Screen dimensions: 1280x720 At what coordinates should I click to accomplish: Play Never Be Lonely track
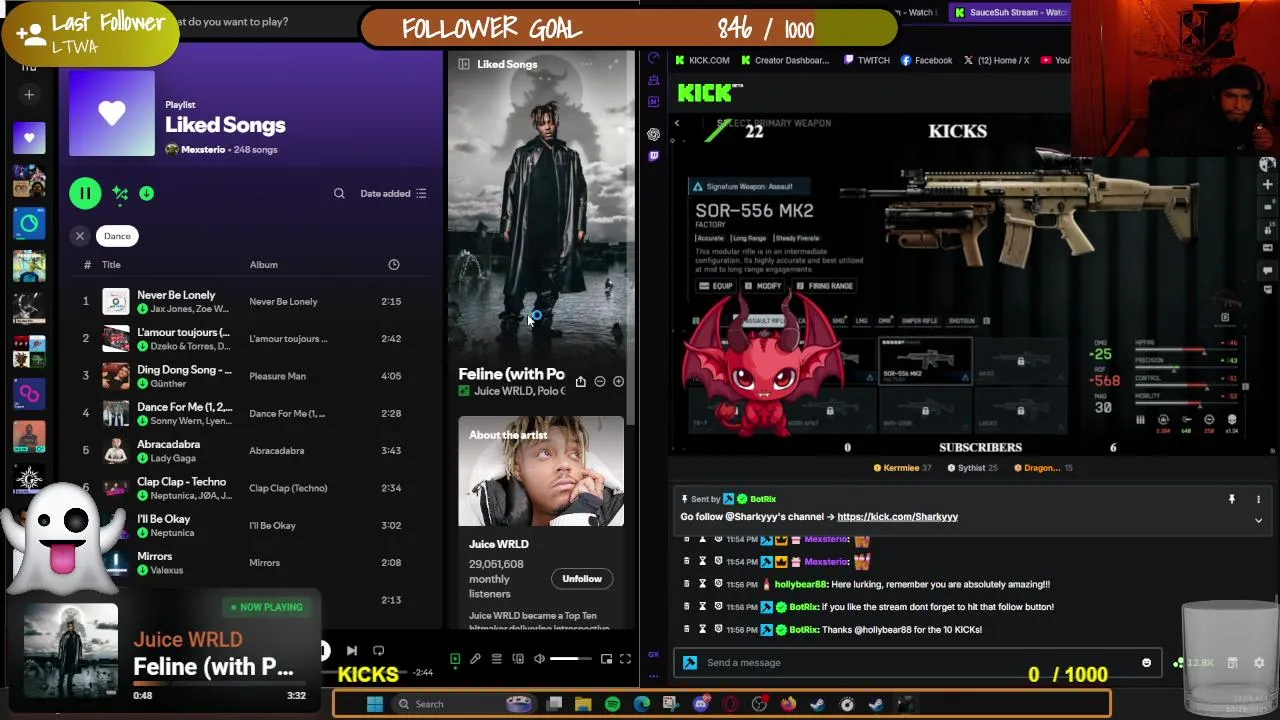click(x=250, y=301)
